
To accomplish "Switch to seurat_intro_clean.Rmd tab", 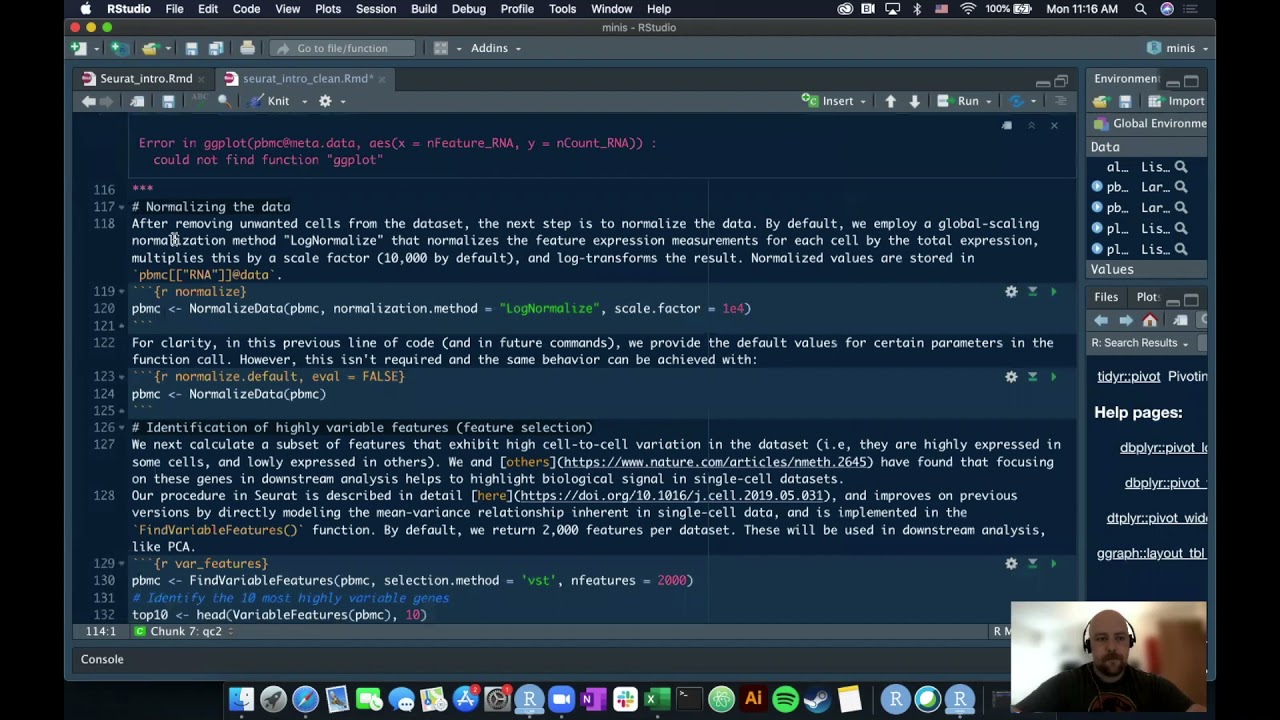I will coord(306,79).
